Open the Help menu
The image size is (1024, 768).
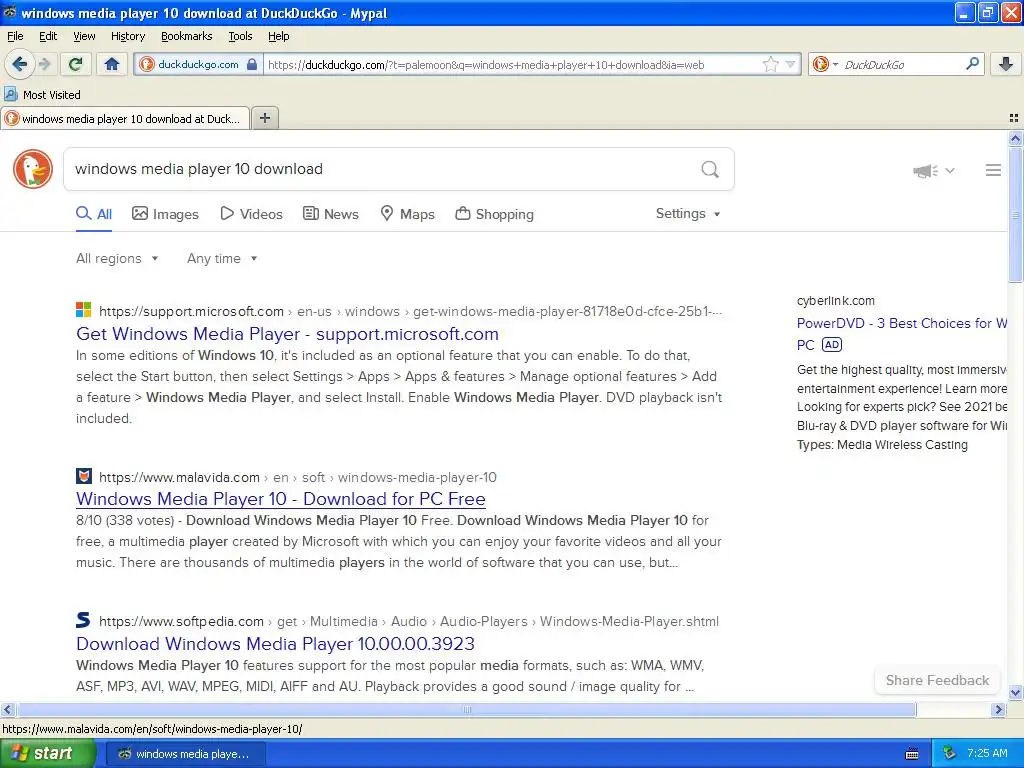[278, 36]
